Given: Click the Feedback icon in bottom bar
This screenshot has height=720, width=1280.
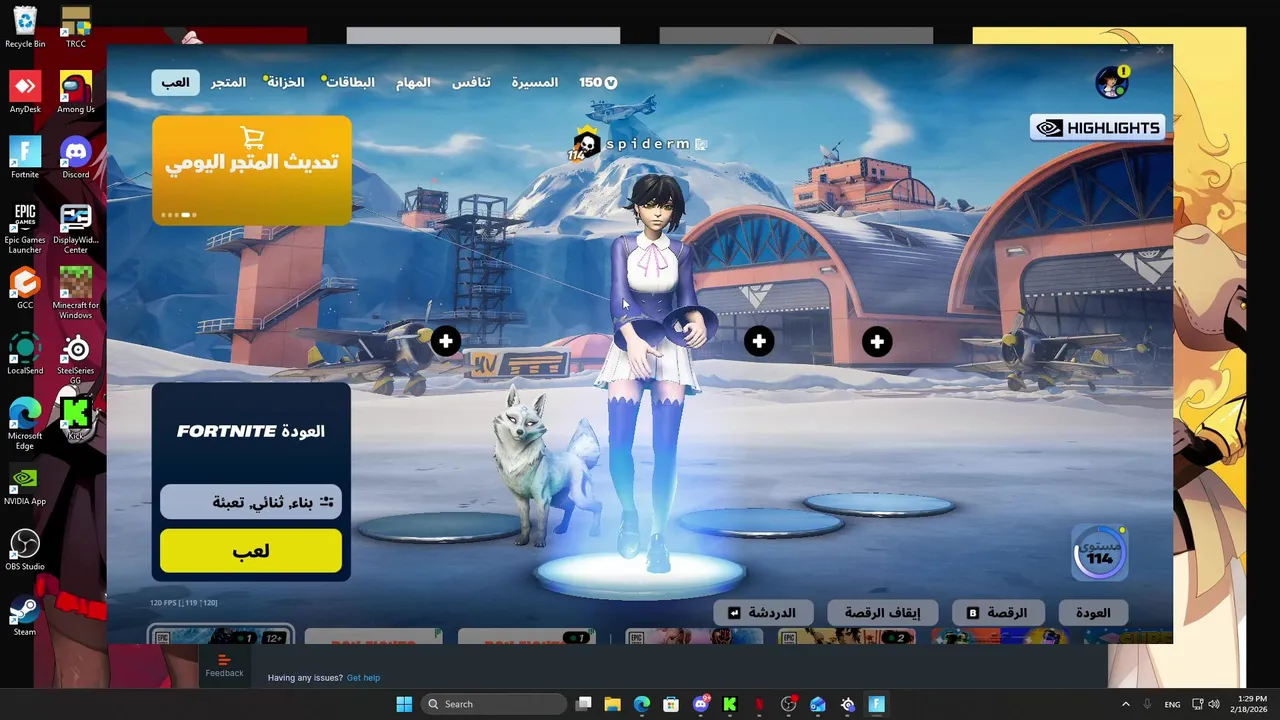Looking at the screenshot, I should pos(224,665).
